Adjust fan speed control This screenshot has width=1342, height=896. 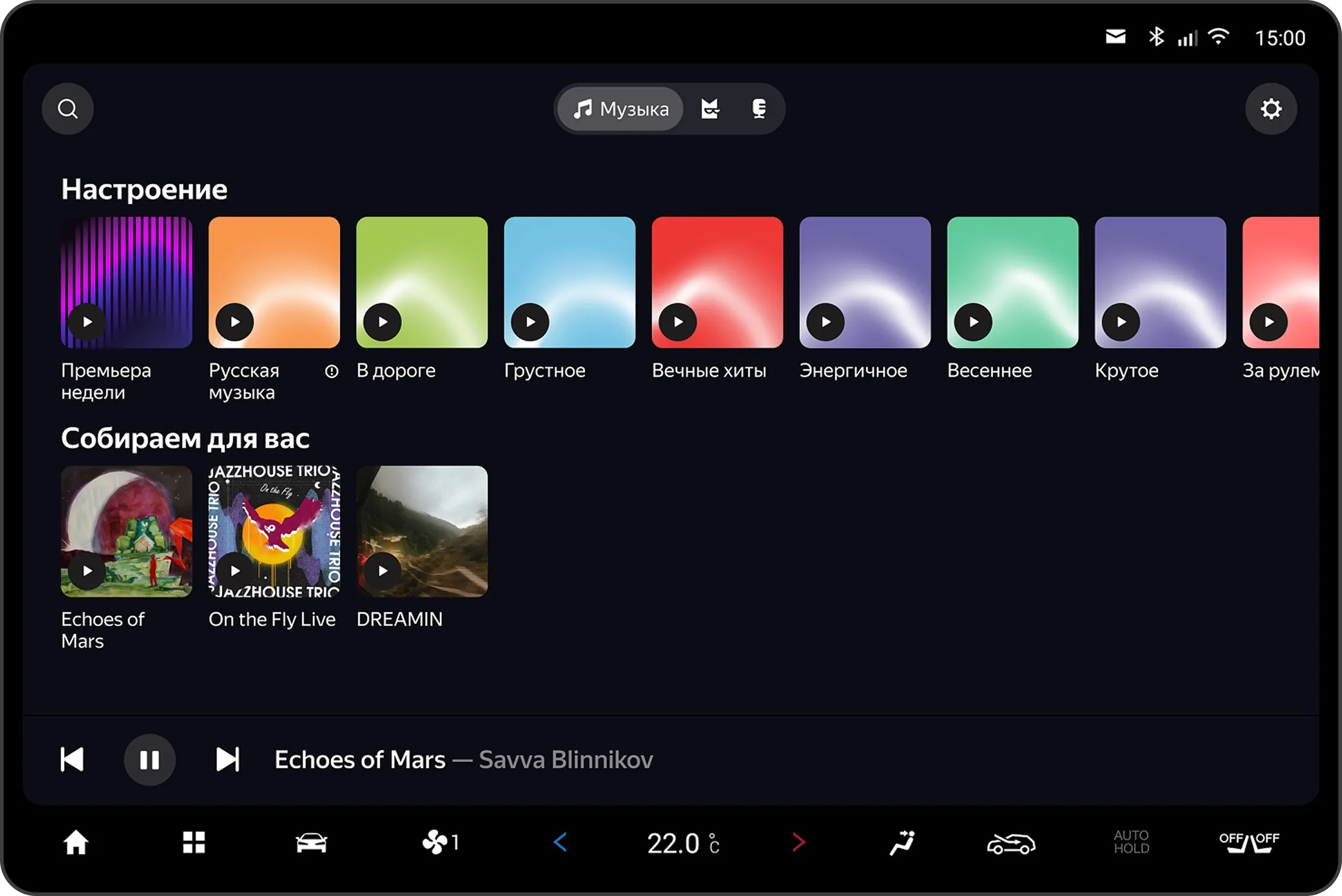point(441,842)
